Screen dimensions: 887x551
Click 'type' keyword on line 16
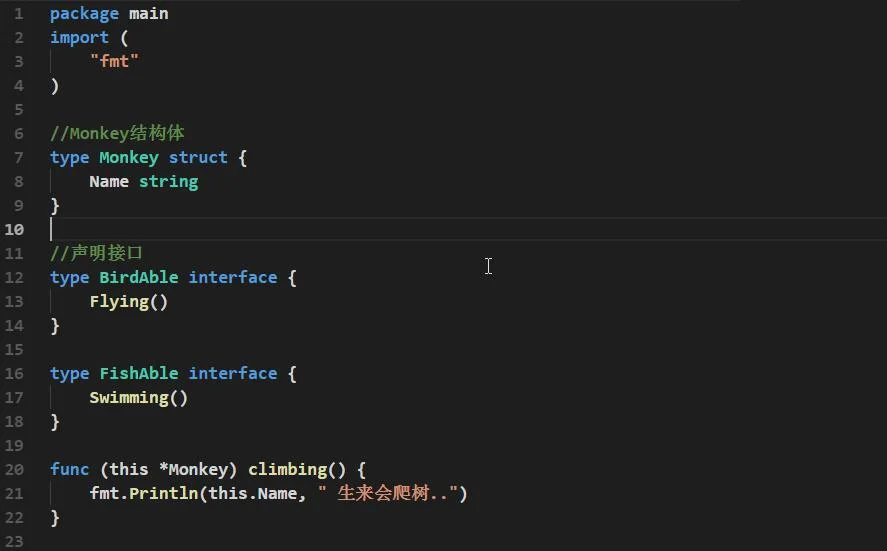tap(70, 374)
